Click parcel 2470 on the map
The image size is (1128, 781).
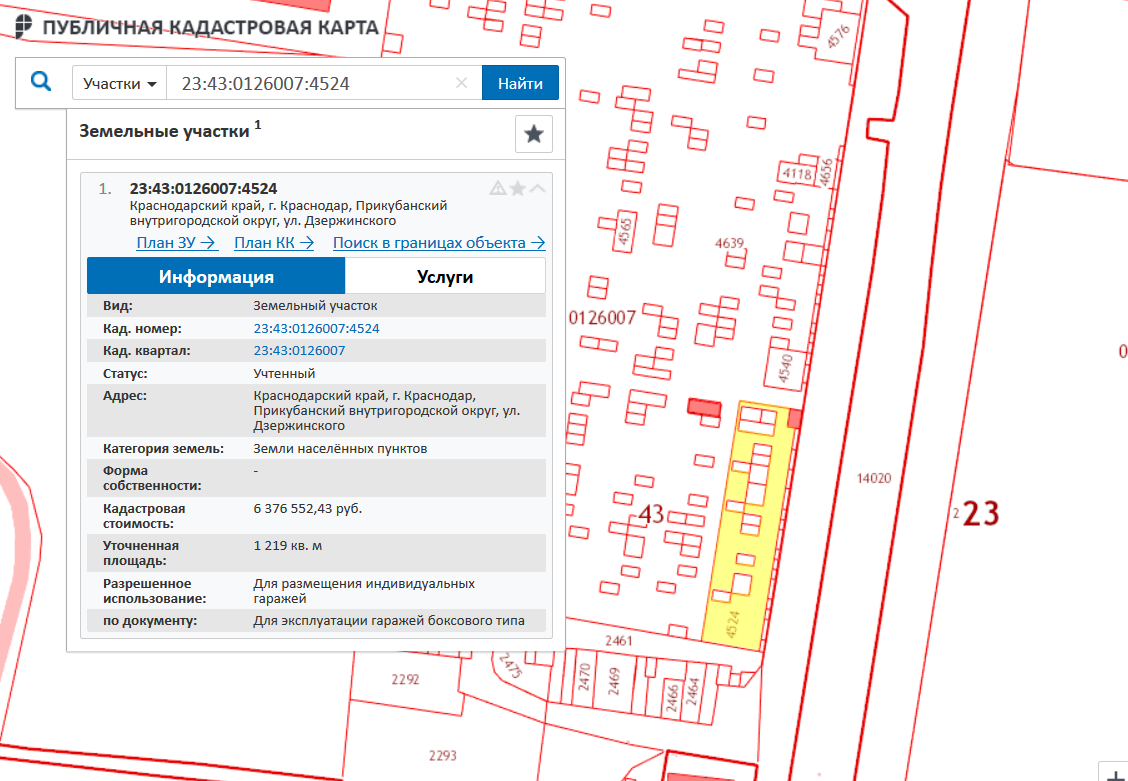pos(584,678)
